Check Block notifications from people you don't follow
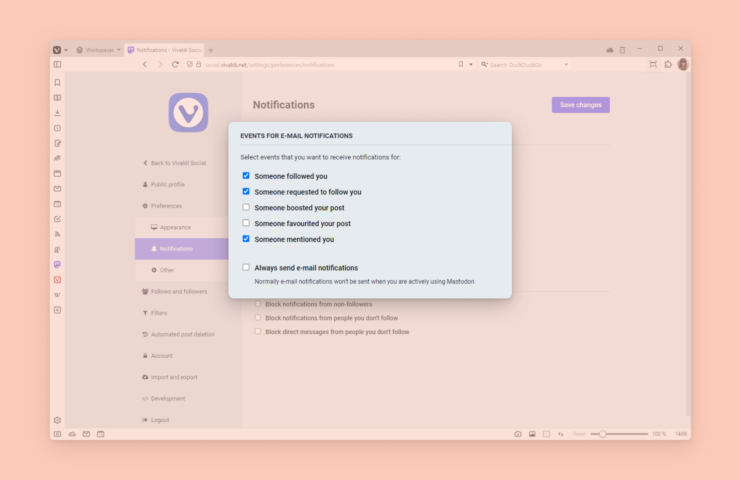This screenshot has width=740, height=480. pyautogui.click(x=258, y=318)
